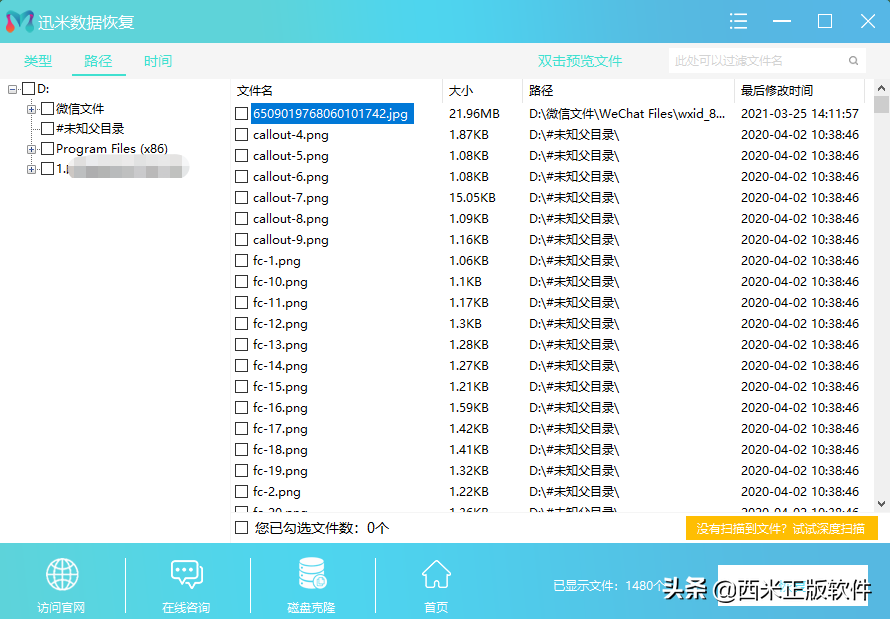Expand the 微信文件 folder node
This screenshot has width=890, height=619.
32,109
